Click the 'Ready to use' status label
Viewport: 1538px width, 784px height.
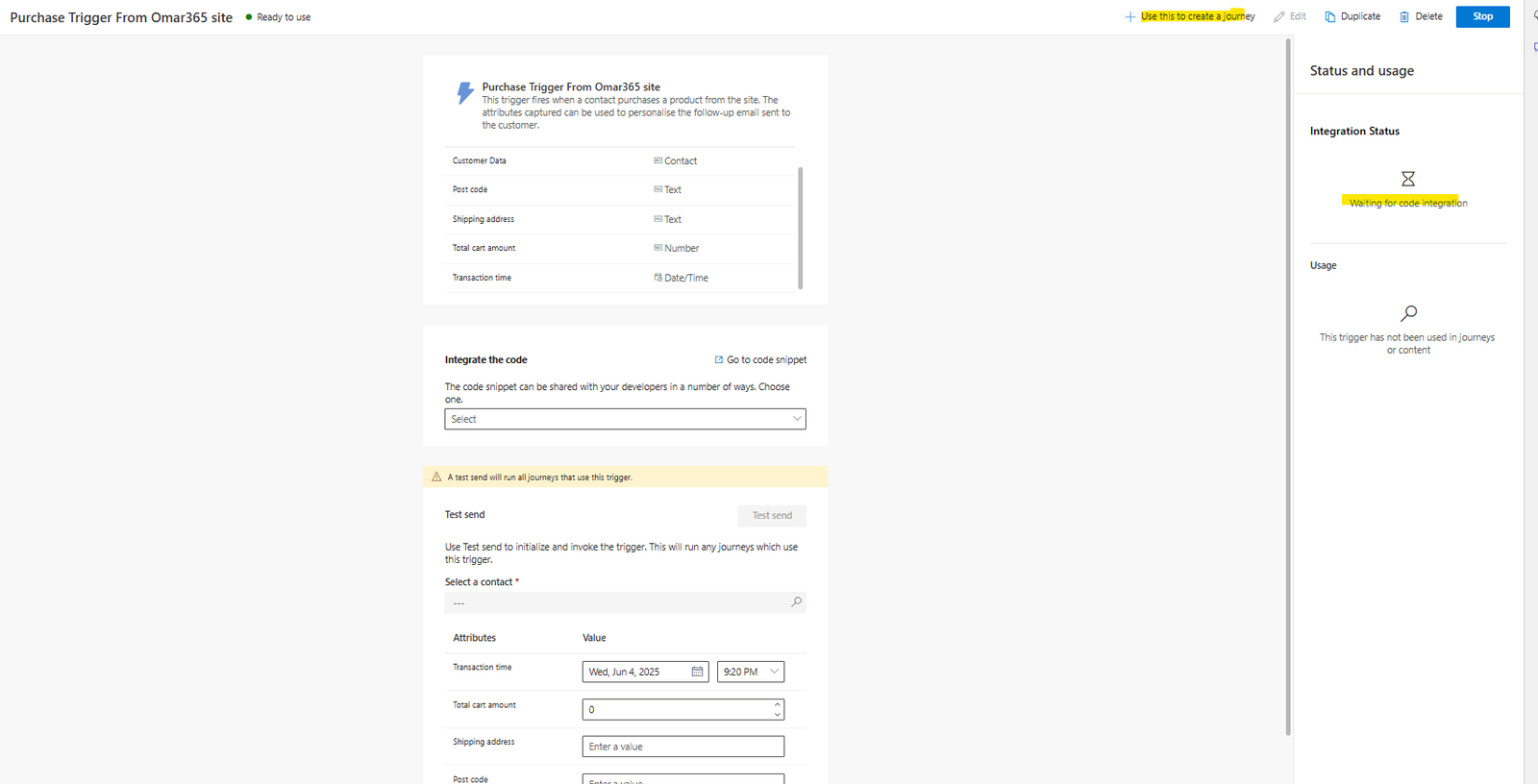[284, 17]
